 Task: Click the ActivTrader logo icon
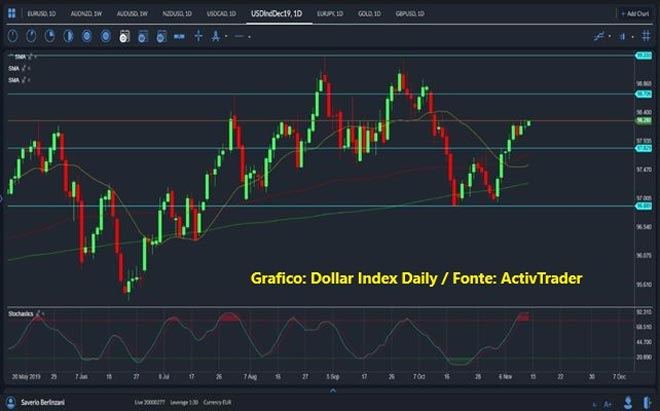tap(9, 14)
